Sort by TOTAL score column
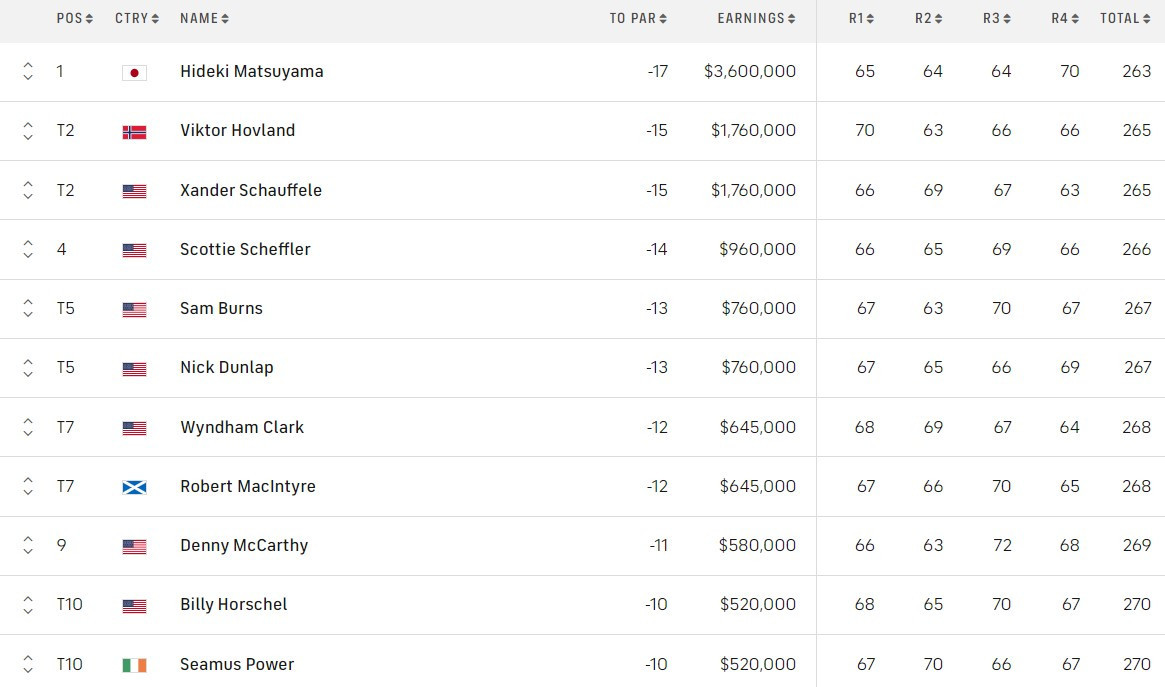Image resolution: width=1165 pixels, height=687 pixels. pos(1125,18)
